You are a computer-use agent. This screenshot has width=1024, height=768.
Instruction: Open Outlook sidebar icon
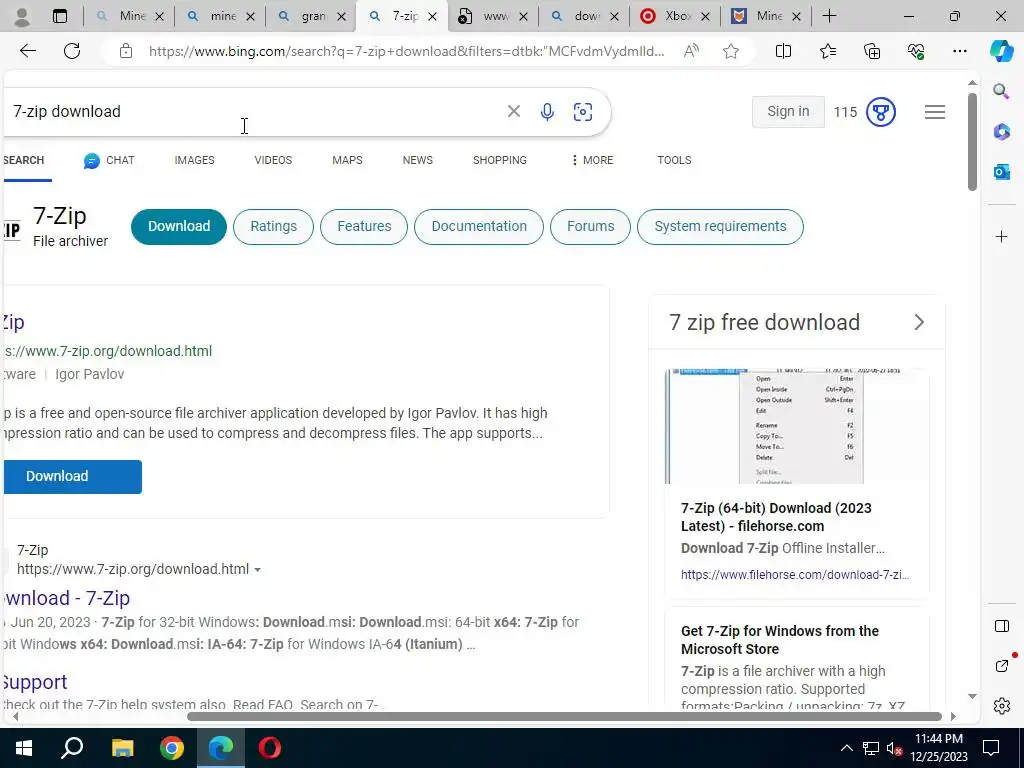(1001, 172)
